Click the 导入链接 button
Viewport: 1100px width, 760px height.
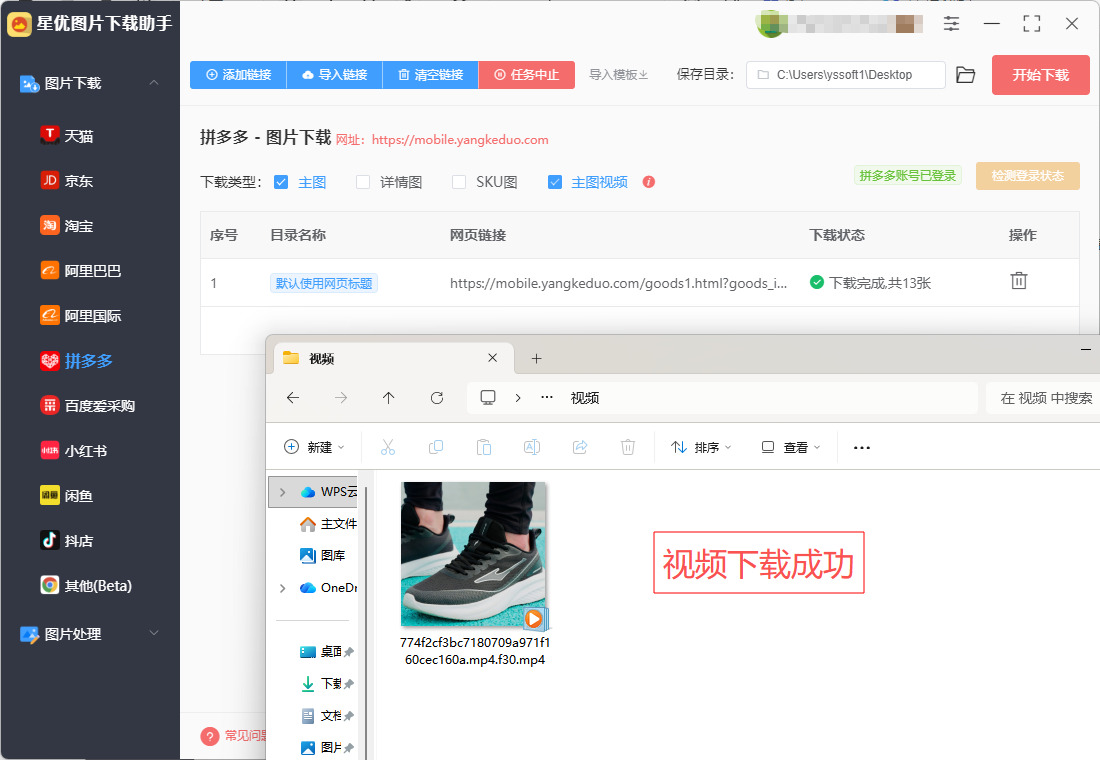(x=335, y=74)
